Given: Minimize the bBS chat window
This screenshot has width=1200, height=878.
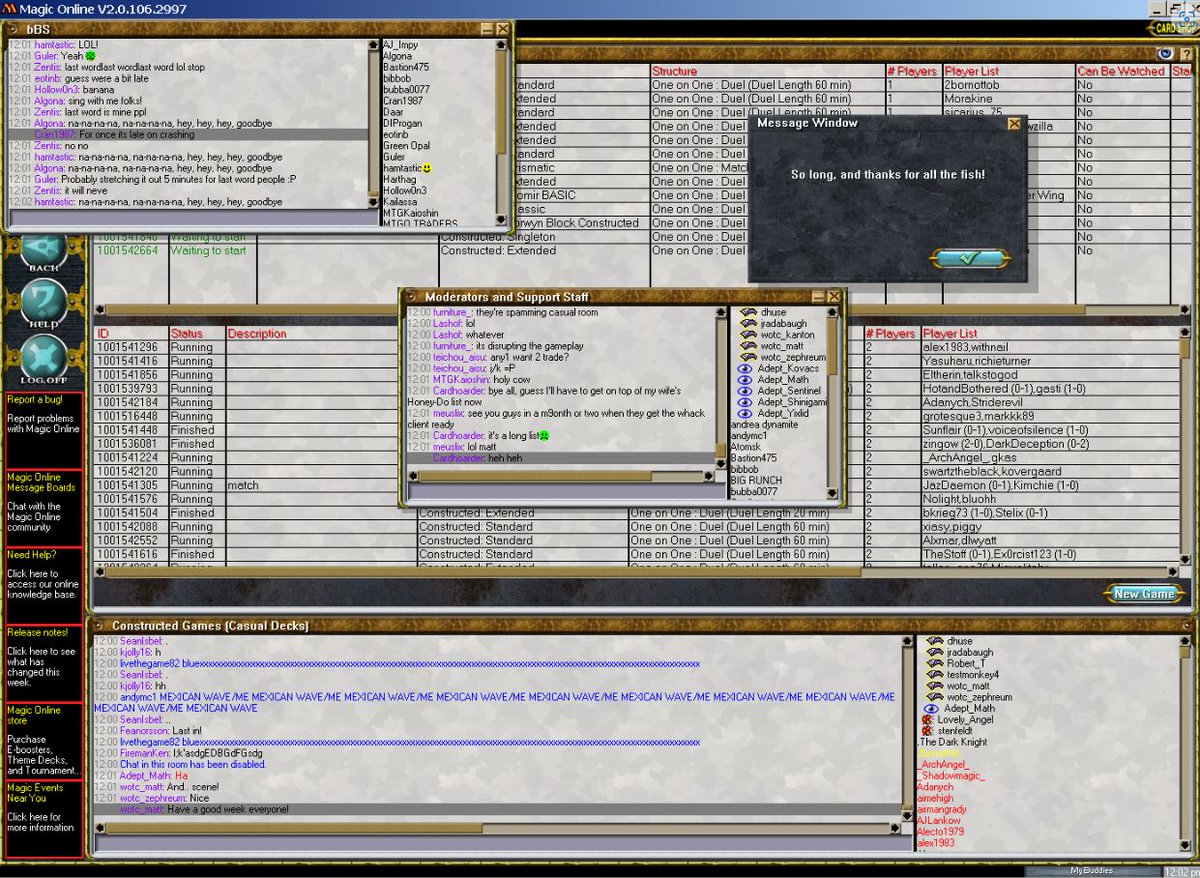Looking at the screenshot, I should click(486, 29).
